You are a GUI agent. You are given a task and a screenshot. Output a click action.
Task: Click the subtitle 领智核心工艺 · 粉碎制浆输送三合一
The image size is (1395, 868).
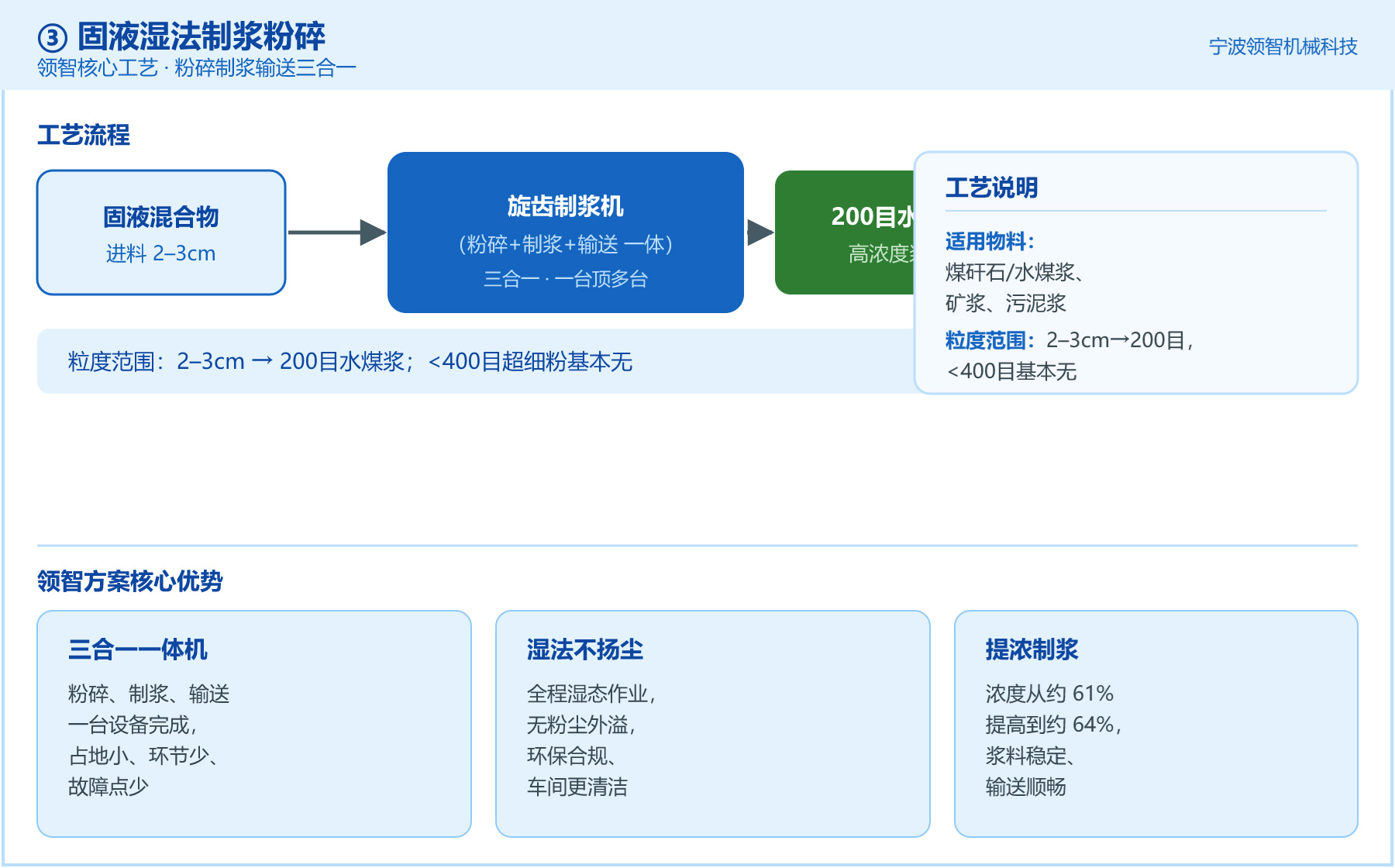coord(197,68)
